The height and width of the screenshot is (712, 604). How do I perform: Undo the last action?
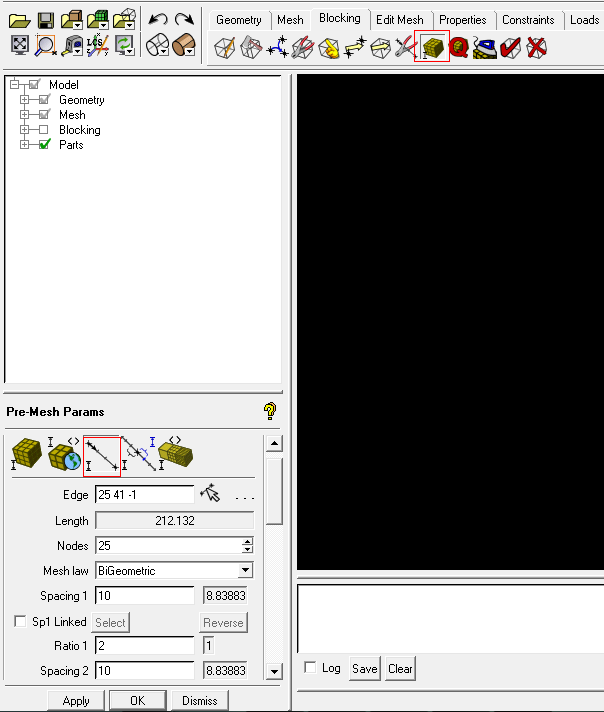point(158,19)
